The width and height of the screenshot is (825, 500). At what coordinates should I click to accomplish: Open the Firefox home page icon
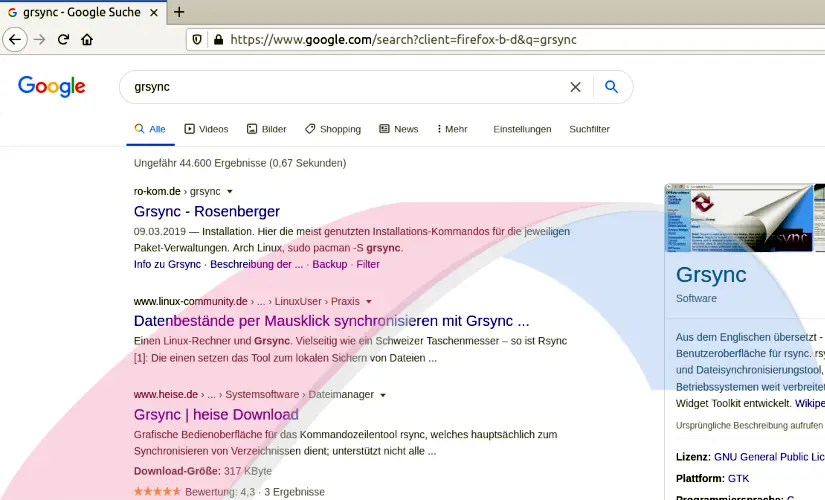(x=87, y=39)
